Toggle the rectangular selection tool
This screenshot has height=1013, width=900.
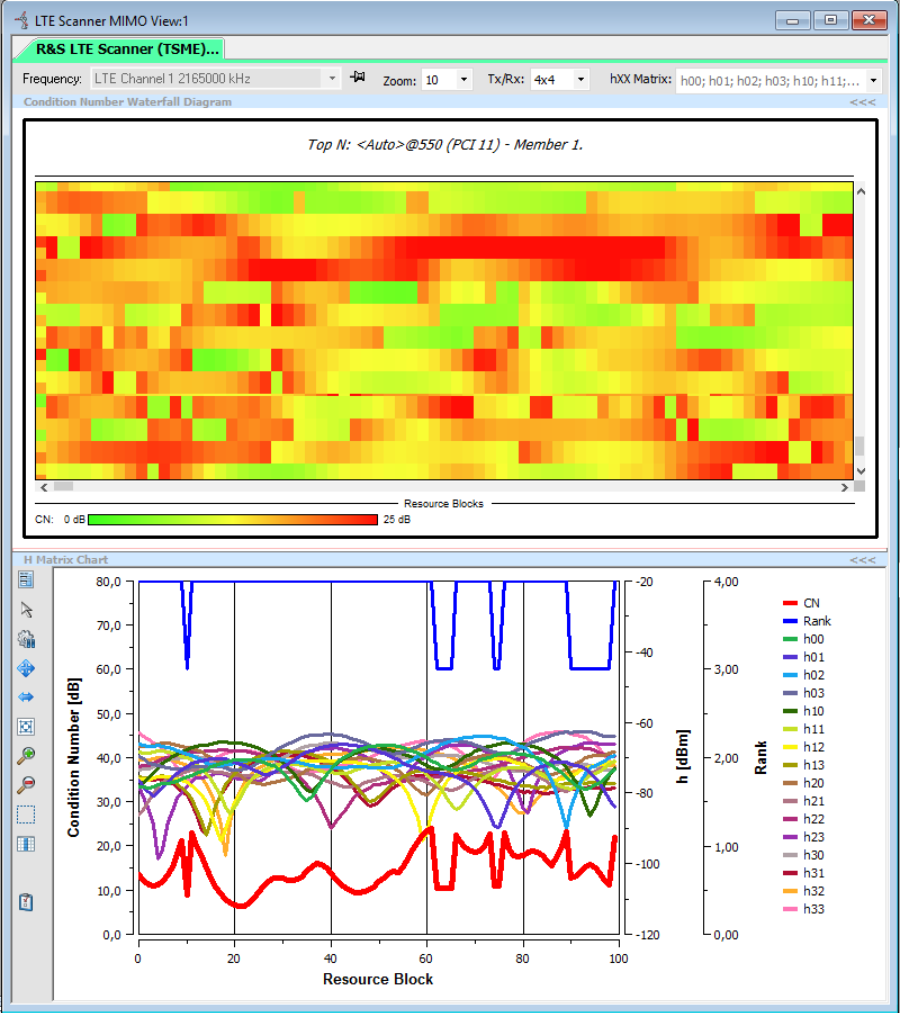25,813
